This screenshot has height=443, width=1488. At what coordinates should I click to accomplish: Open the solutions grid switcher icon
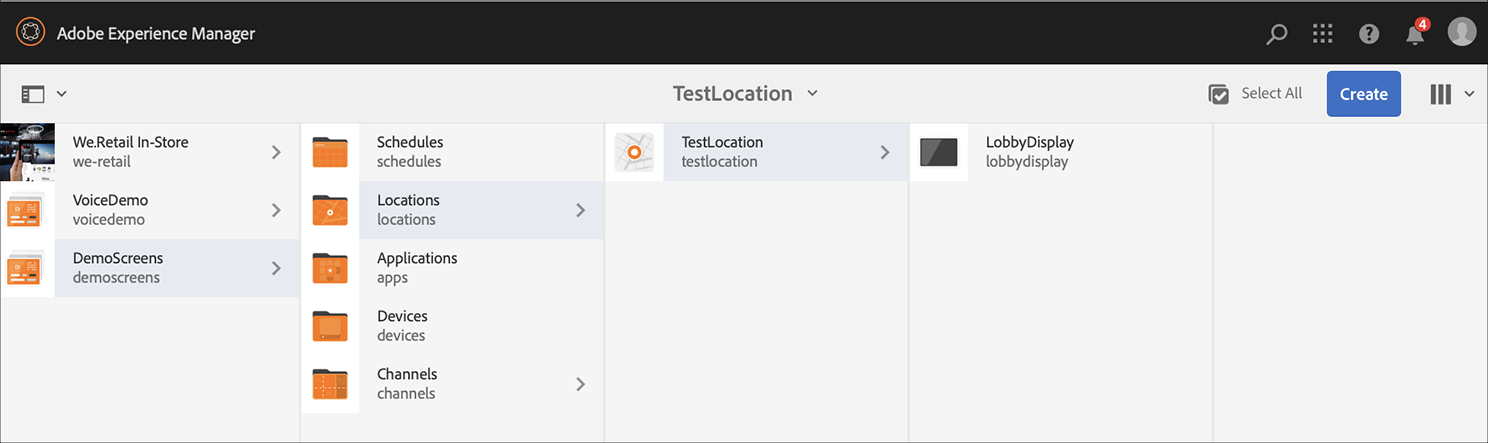point(1323,34)
